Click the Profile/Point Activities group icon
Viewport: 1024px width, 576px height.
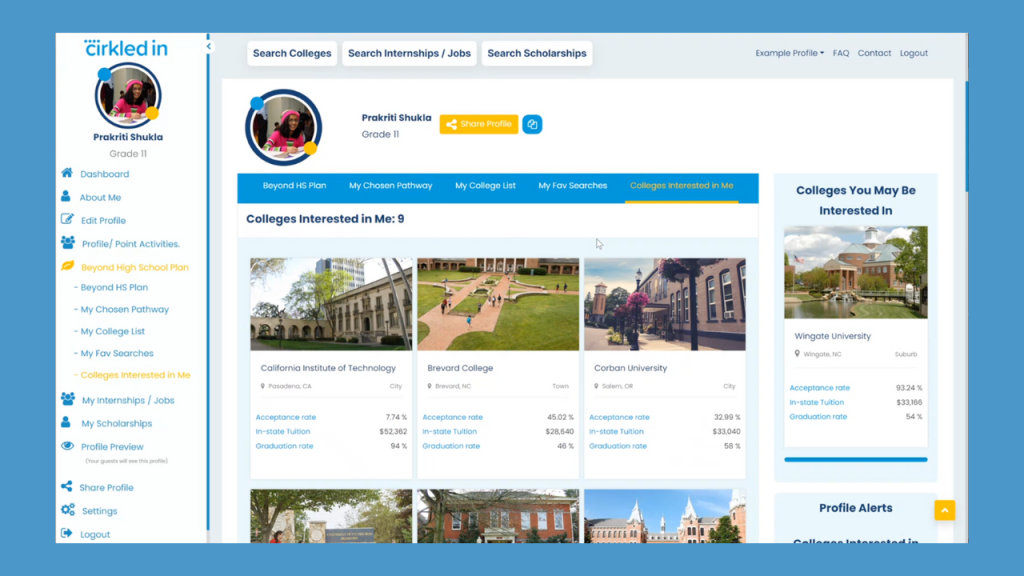pos(67,242)
